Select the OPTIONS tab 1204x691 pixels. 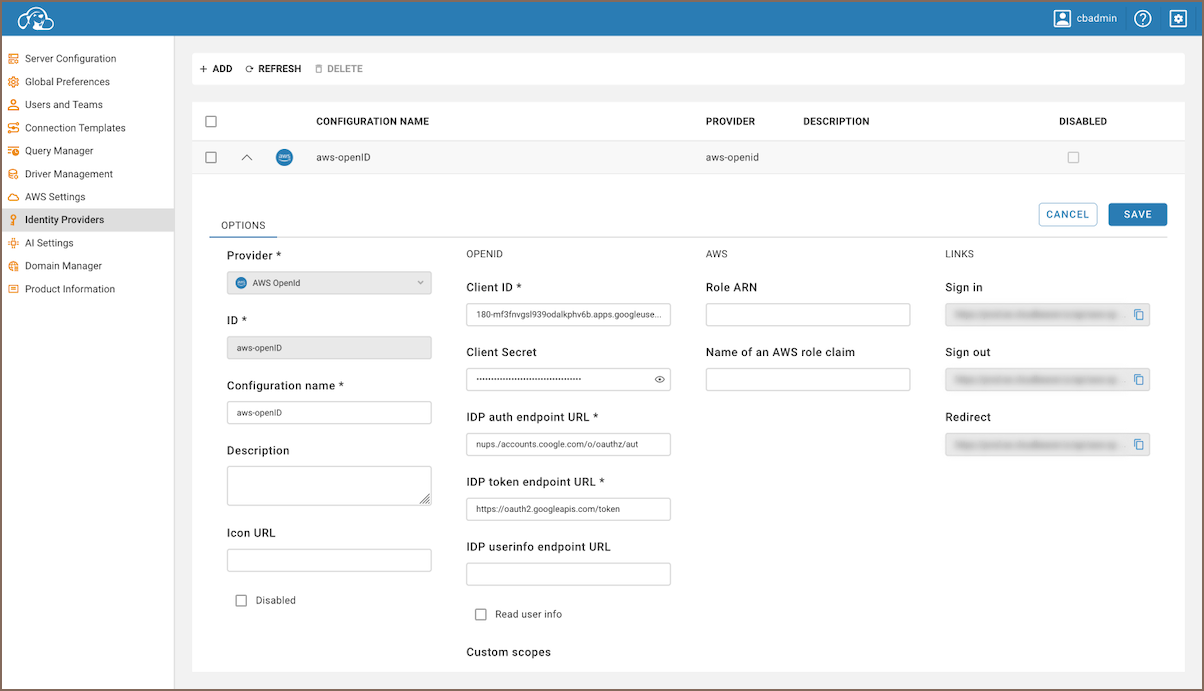(x=243, y=226)
